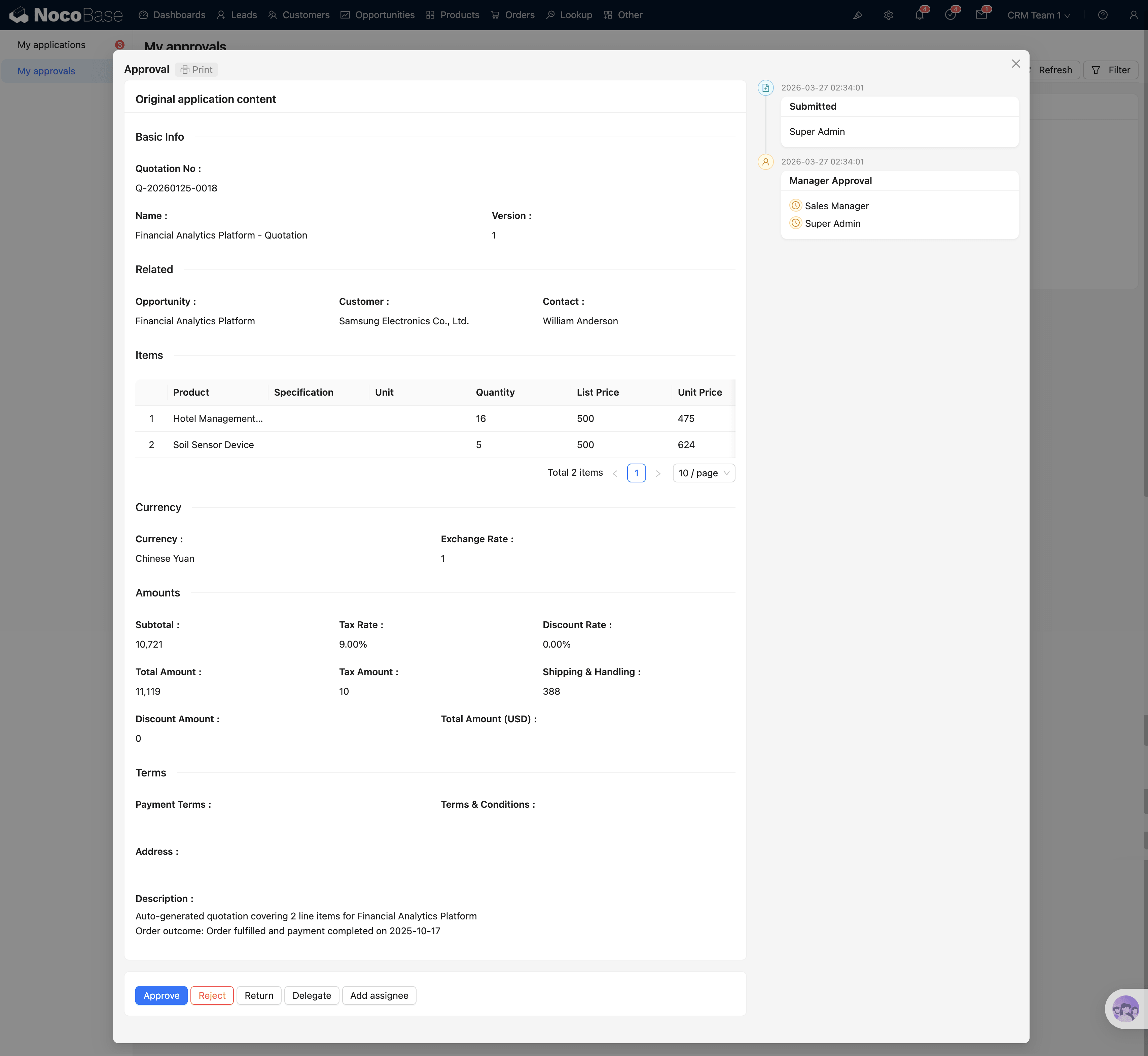Screen dimensions: 1148x1056
Task: Click the workflow tasks check icon
Action: point(950,15)
